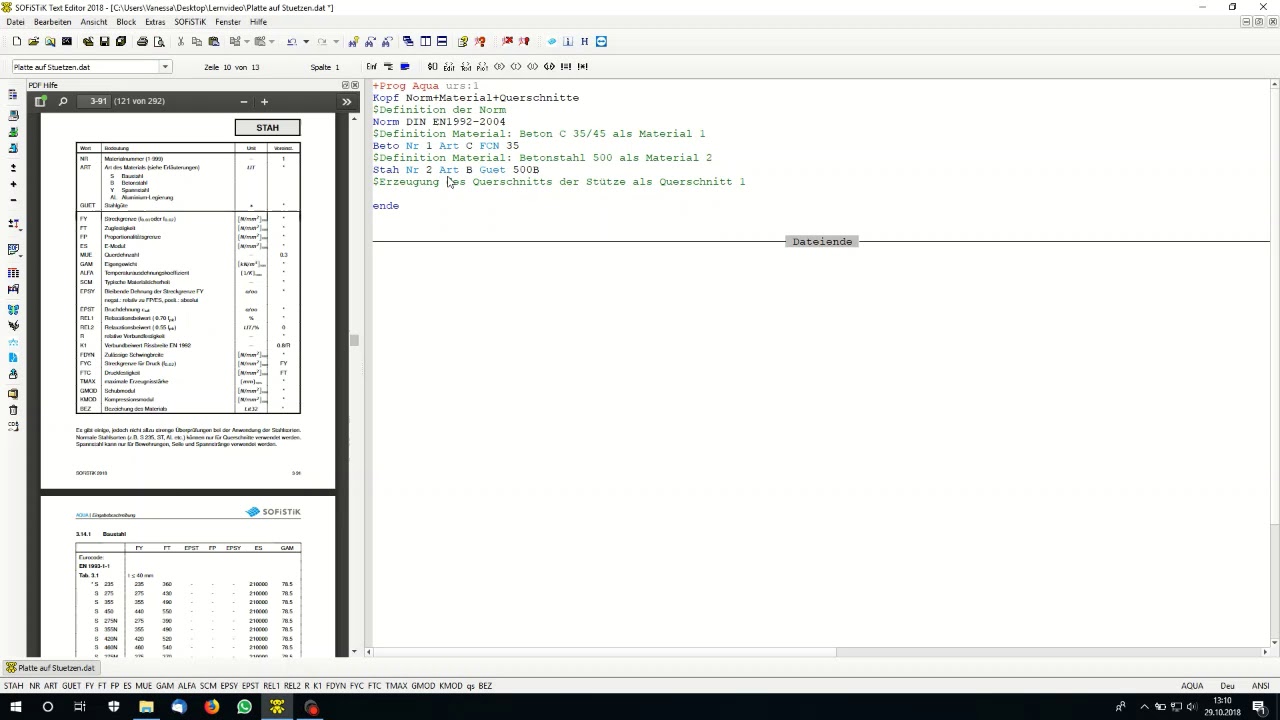The image size is (1280, 720).
Task: Click the Undo arrow icon
Action: [291, 42]
